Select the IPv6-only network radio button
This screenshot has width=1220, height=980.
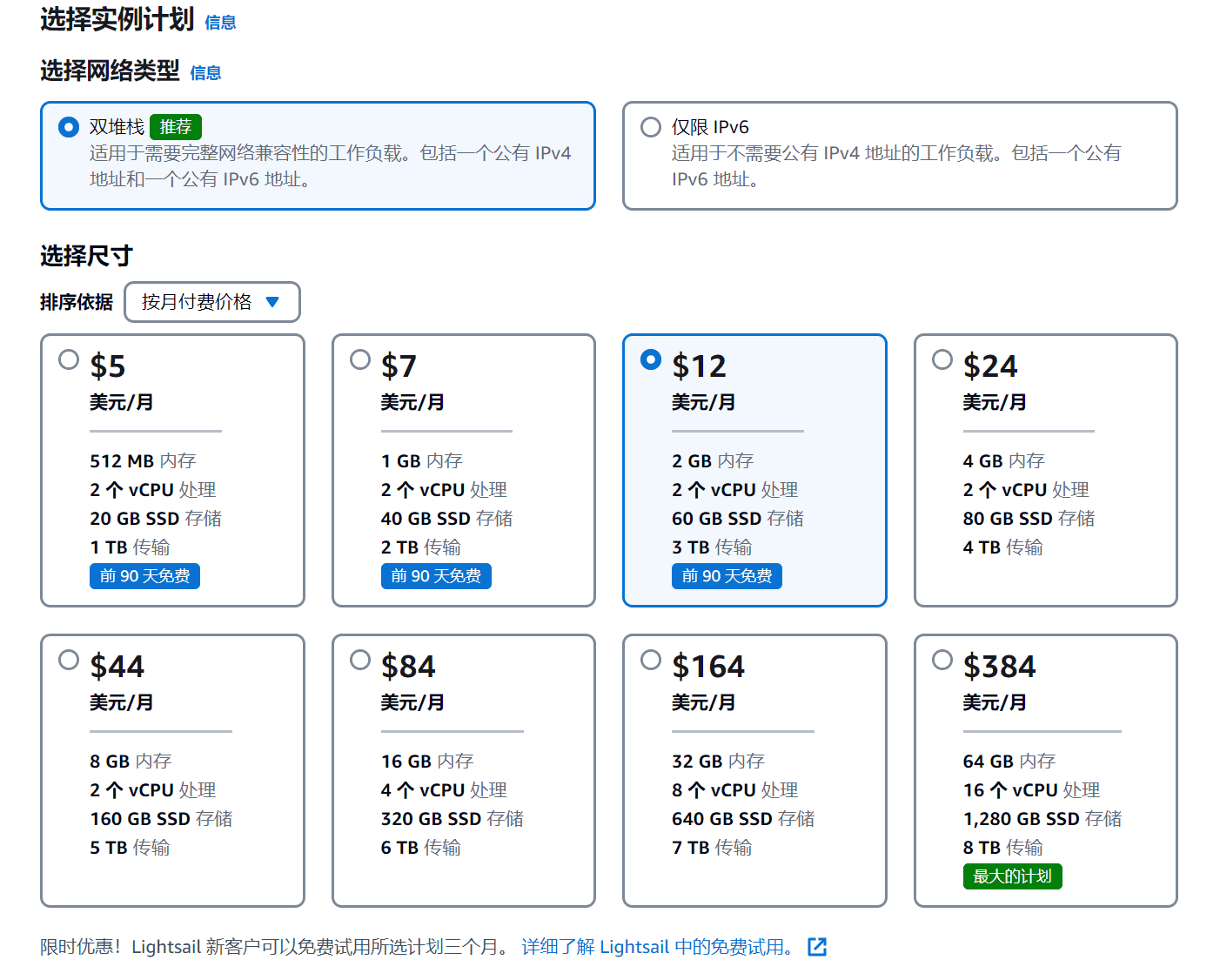651,127
